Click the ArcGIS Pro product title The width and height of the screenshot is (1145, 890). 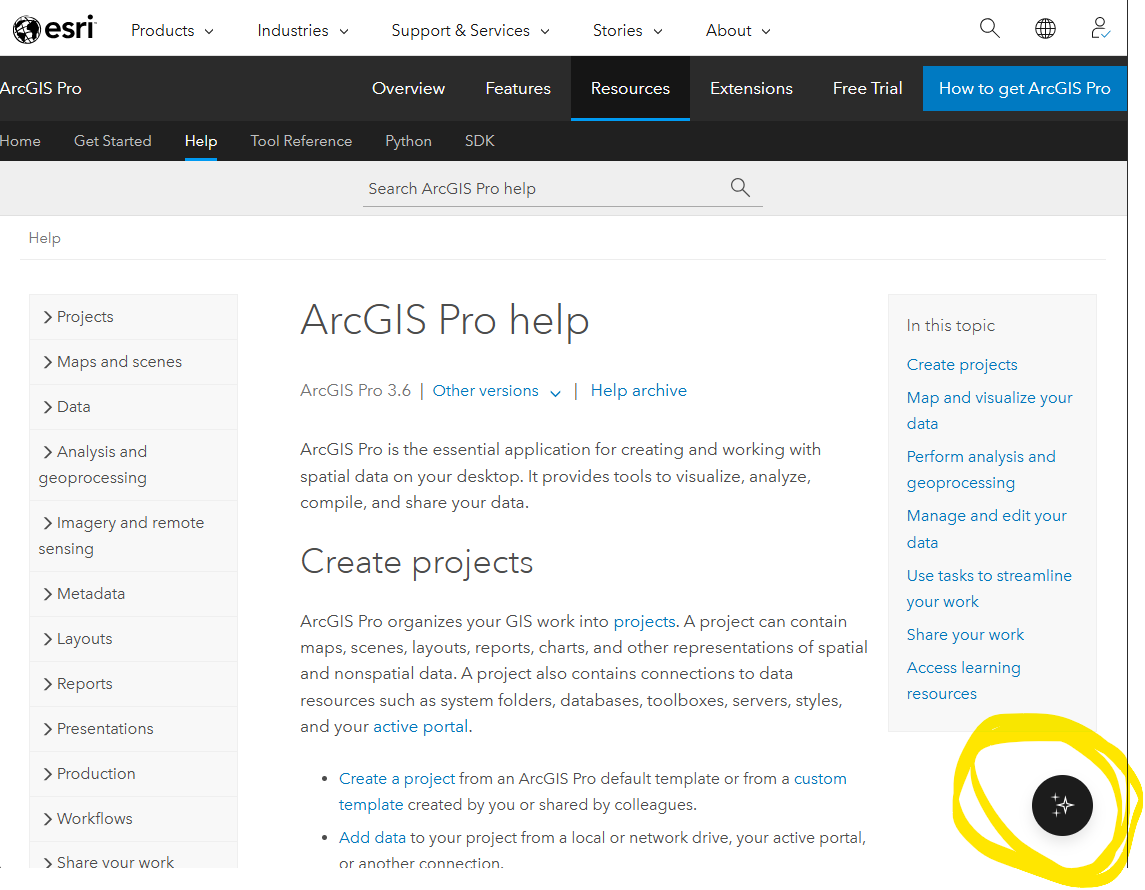41,88
